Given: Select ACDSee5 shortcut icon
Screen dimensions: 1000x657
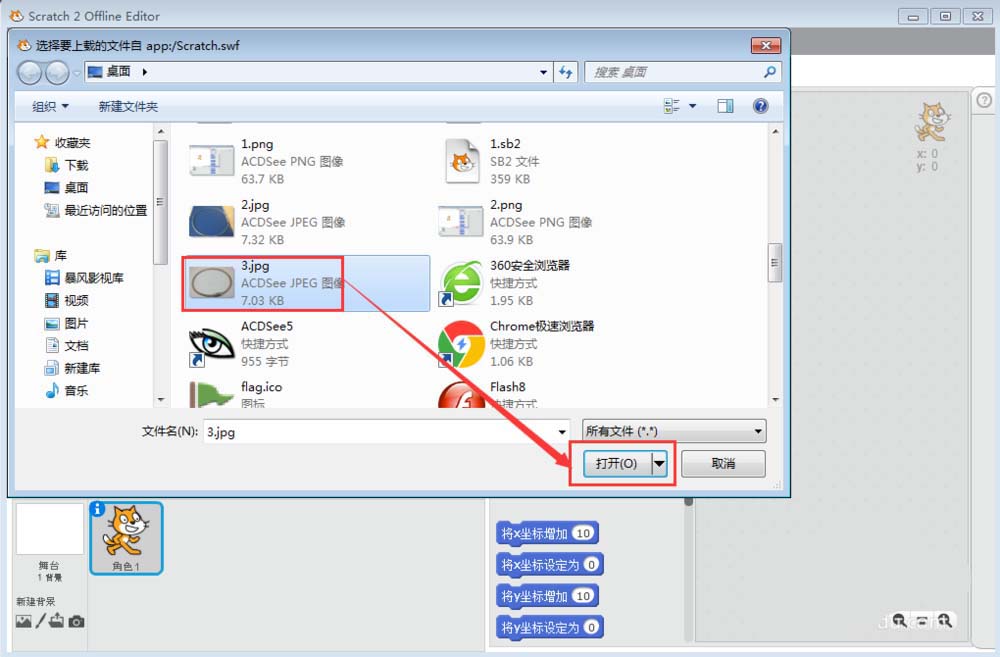Looking at the screenshot, I should click(x=211, y=344).
